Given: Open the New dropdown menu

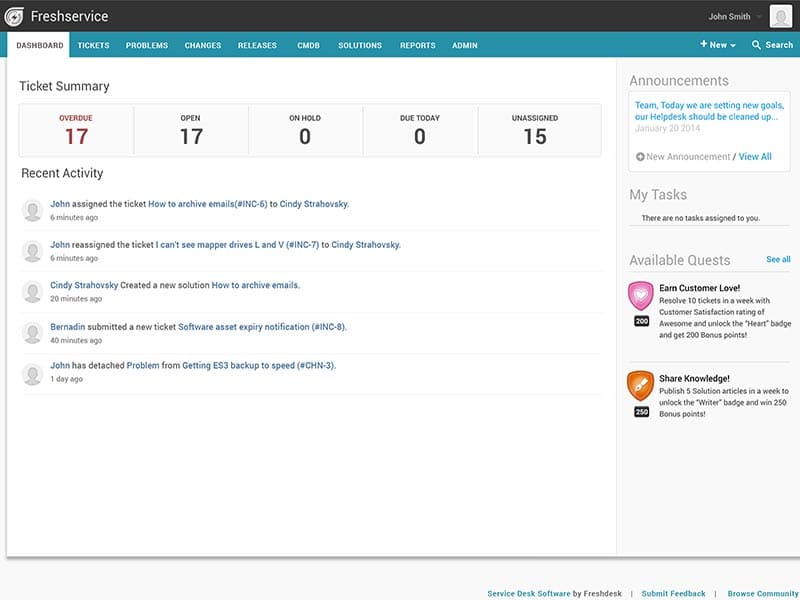Looking at the screenshot, I should click(718, 45).
